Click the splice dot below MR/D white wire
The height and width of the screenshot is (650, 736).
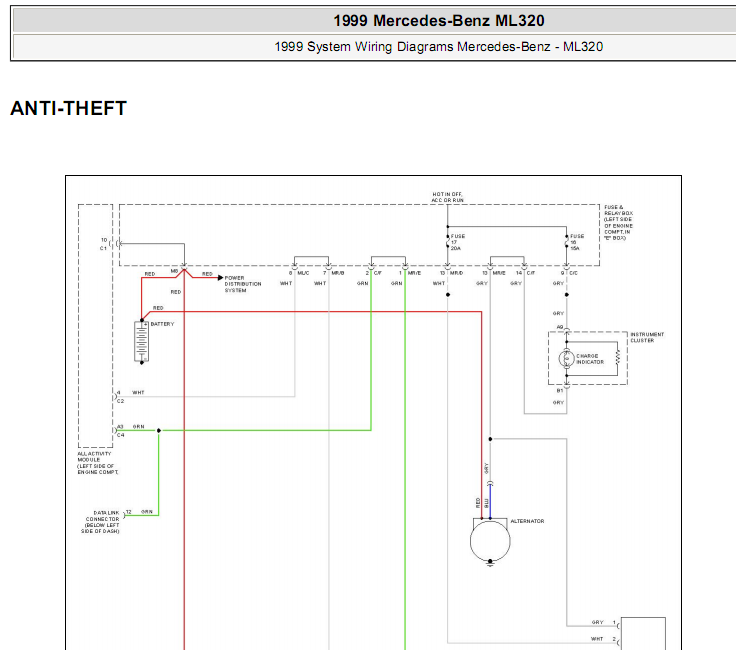click(448, 295)
